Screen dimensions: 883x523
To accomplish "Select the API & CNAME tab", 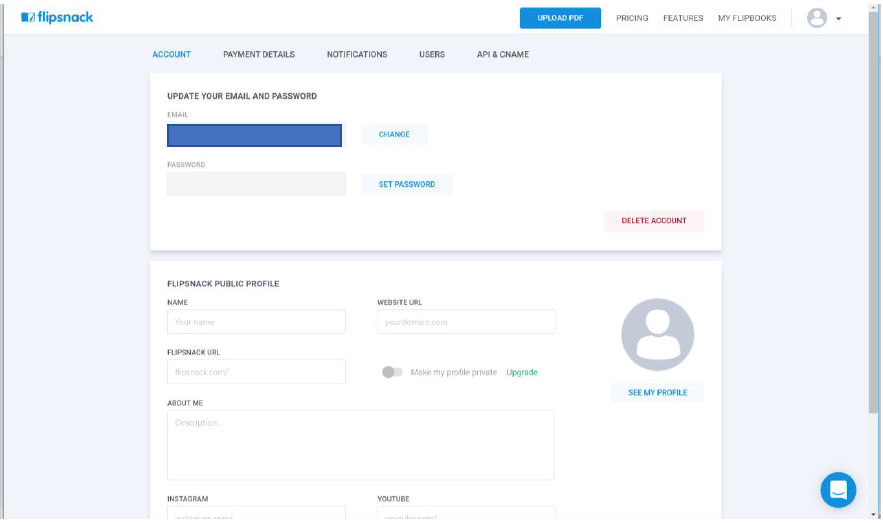I will [x=502, y=55].
